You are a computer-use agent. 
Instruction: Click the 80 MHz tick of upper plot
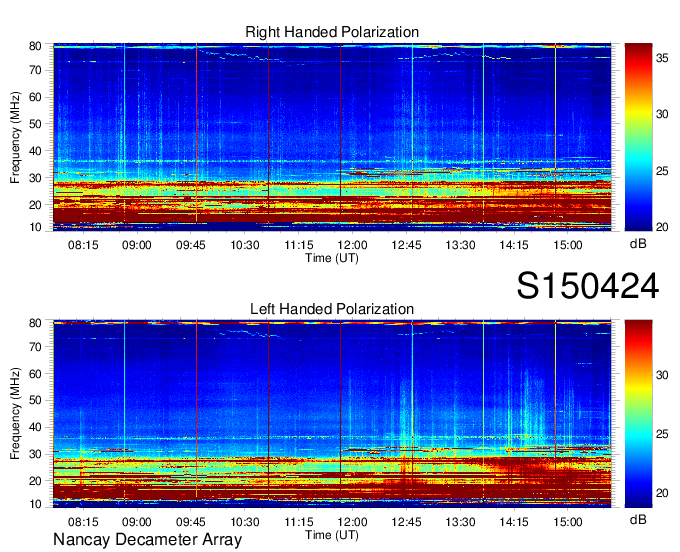[35, 46]
